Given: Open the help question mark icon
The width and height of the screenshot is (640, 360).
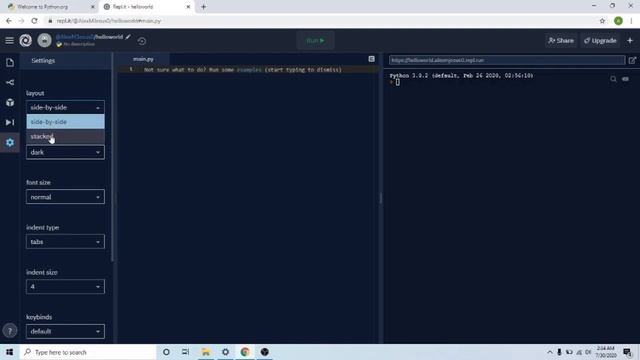Looking at the screenshot, I should [10, 331].
